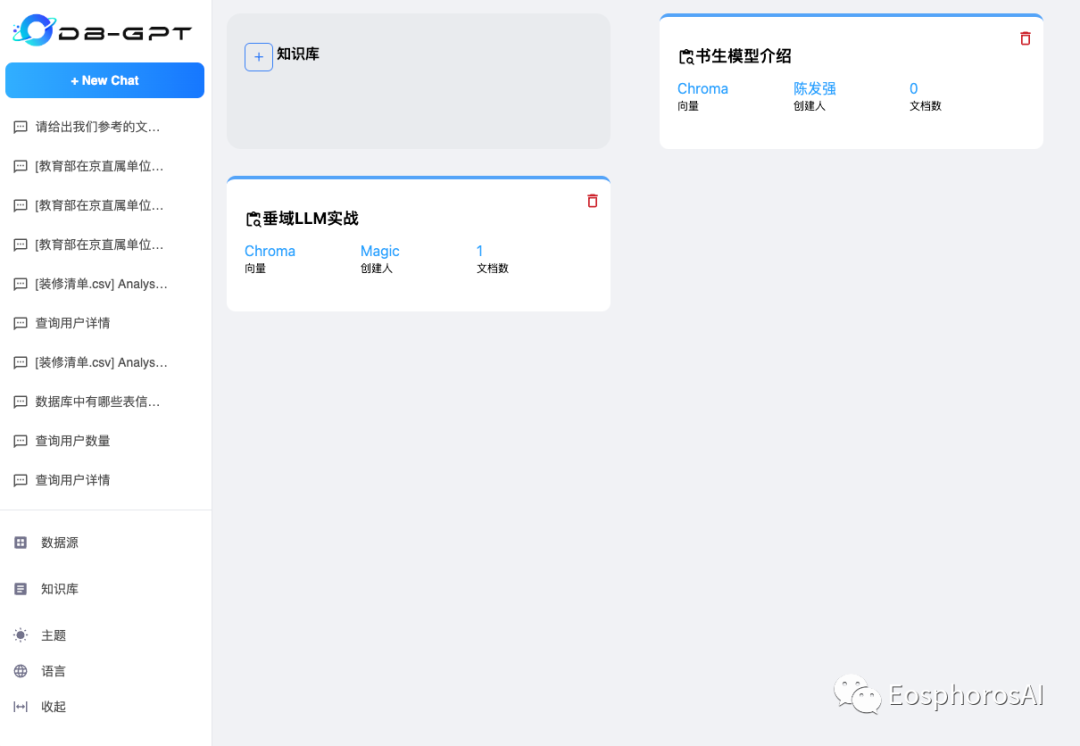The width and height of the screenshot is (1080, 746).
Task: Click document count 1 on 垂域LLM实战 card
Action: click(x=479, y=251)
